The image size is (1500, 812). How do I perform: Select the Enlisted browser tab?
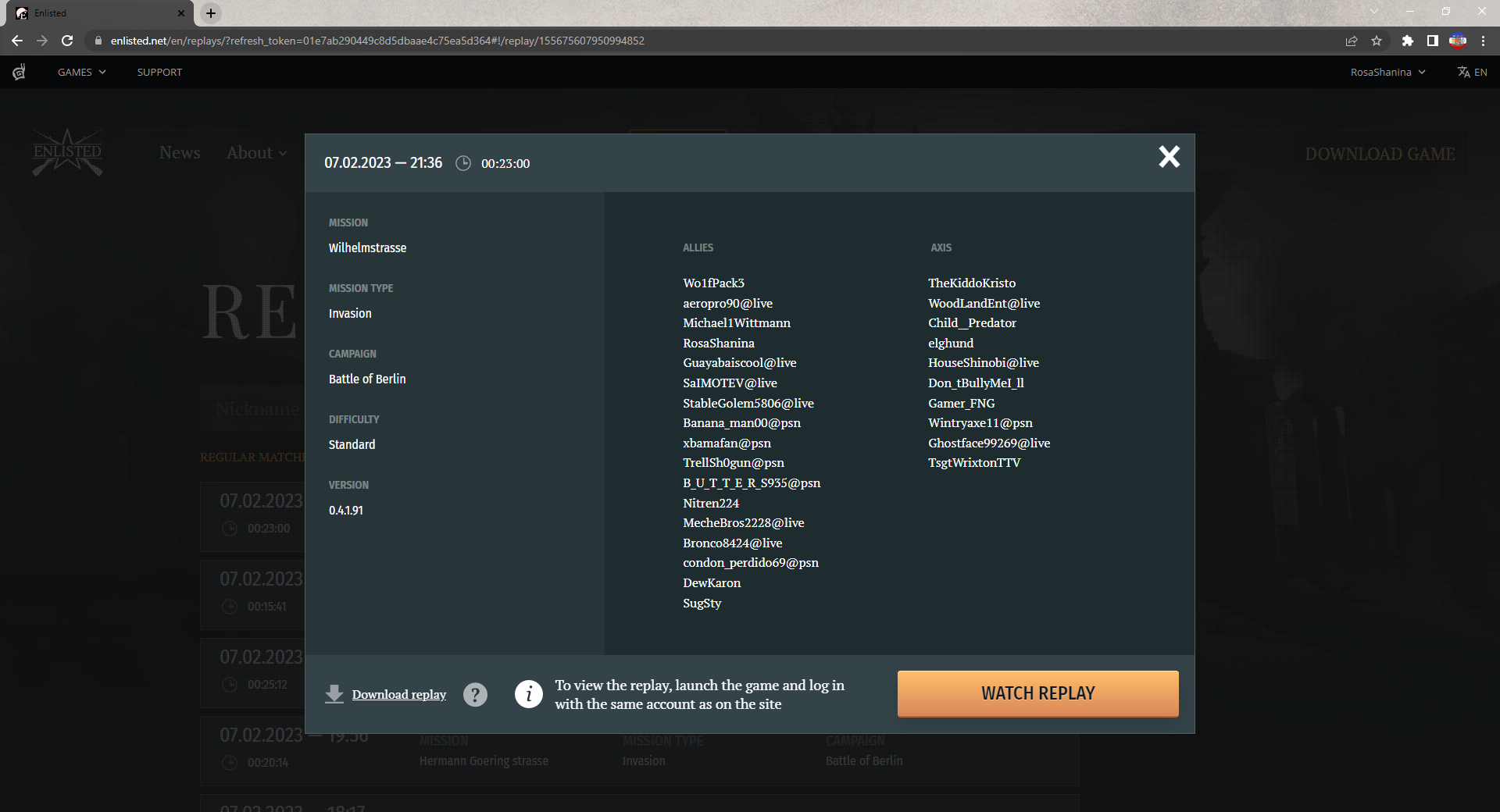tap(94, 12)
